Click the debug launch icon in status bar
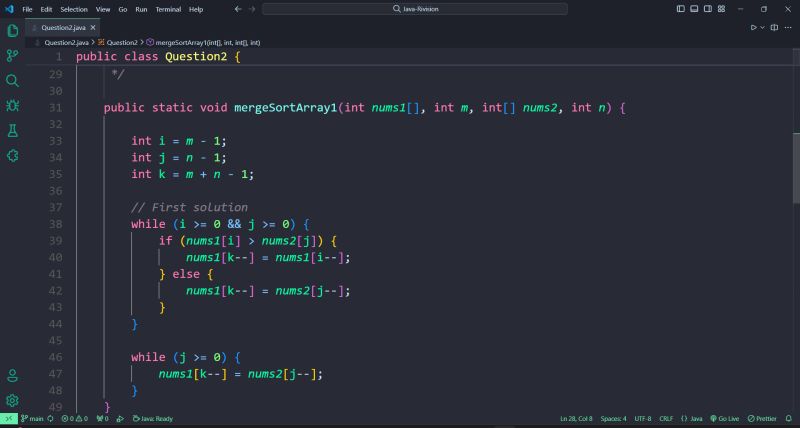The height and width of the screenshot is (428, 800). pyautogui.click(x=120, y=419)
